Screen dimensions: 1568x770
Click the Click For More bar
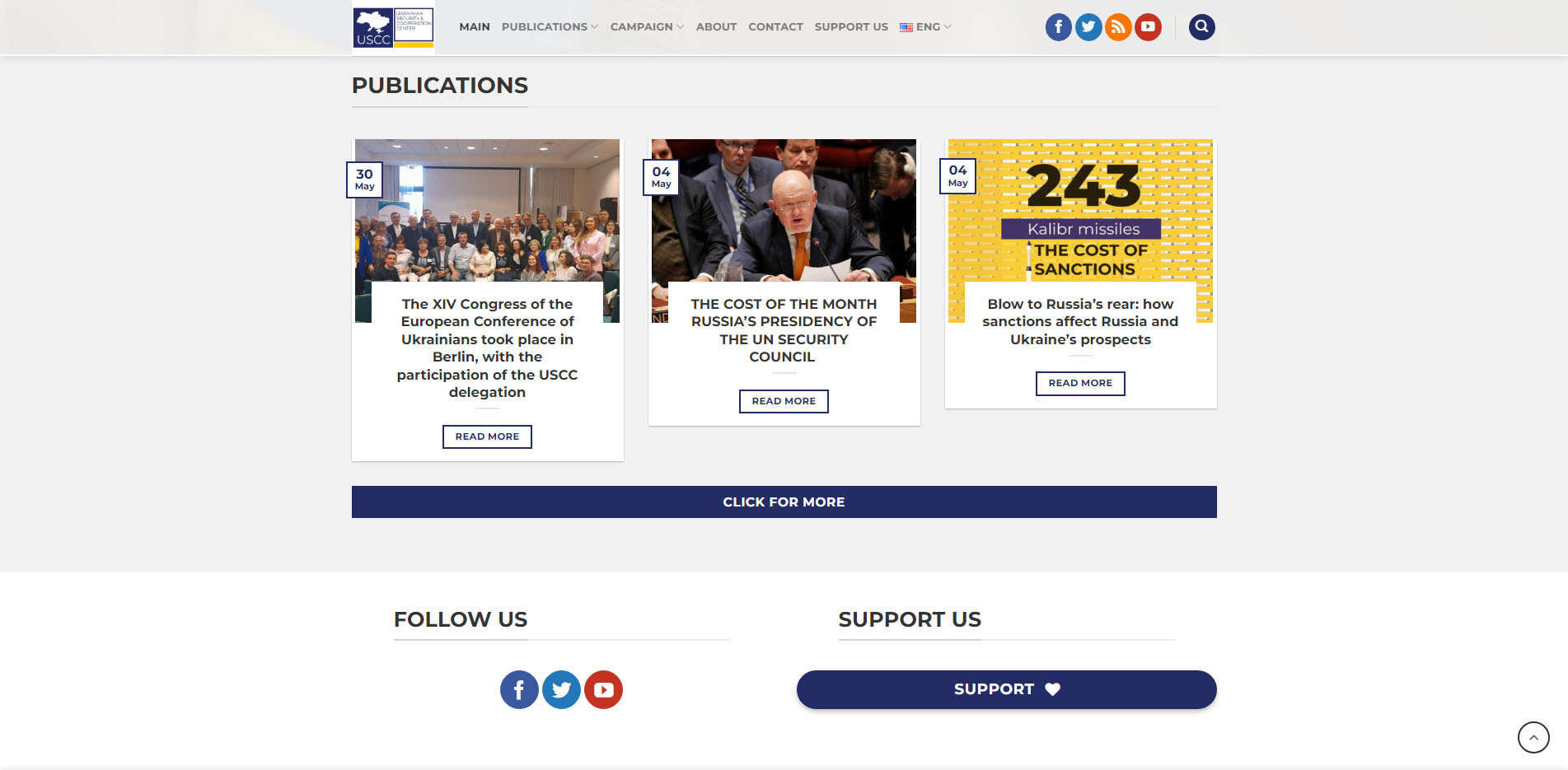[x=784, y=502]
